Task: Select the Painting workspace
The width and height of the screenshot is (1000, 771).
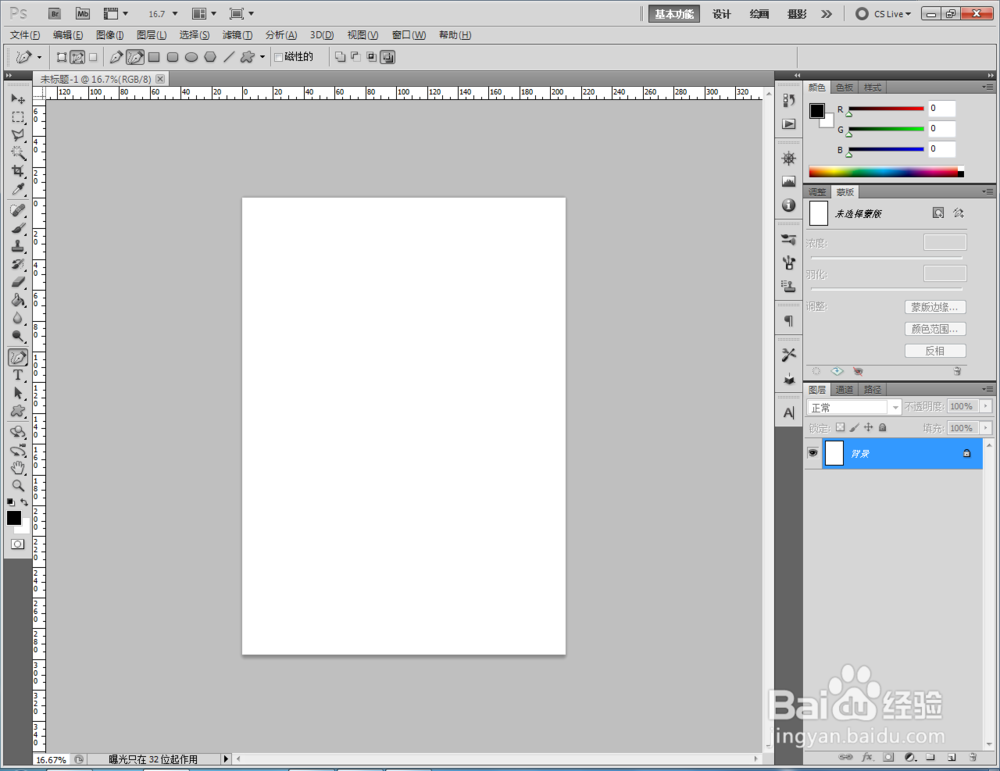Action: click(759, 13)
